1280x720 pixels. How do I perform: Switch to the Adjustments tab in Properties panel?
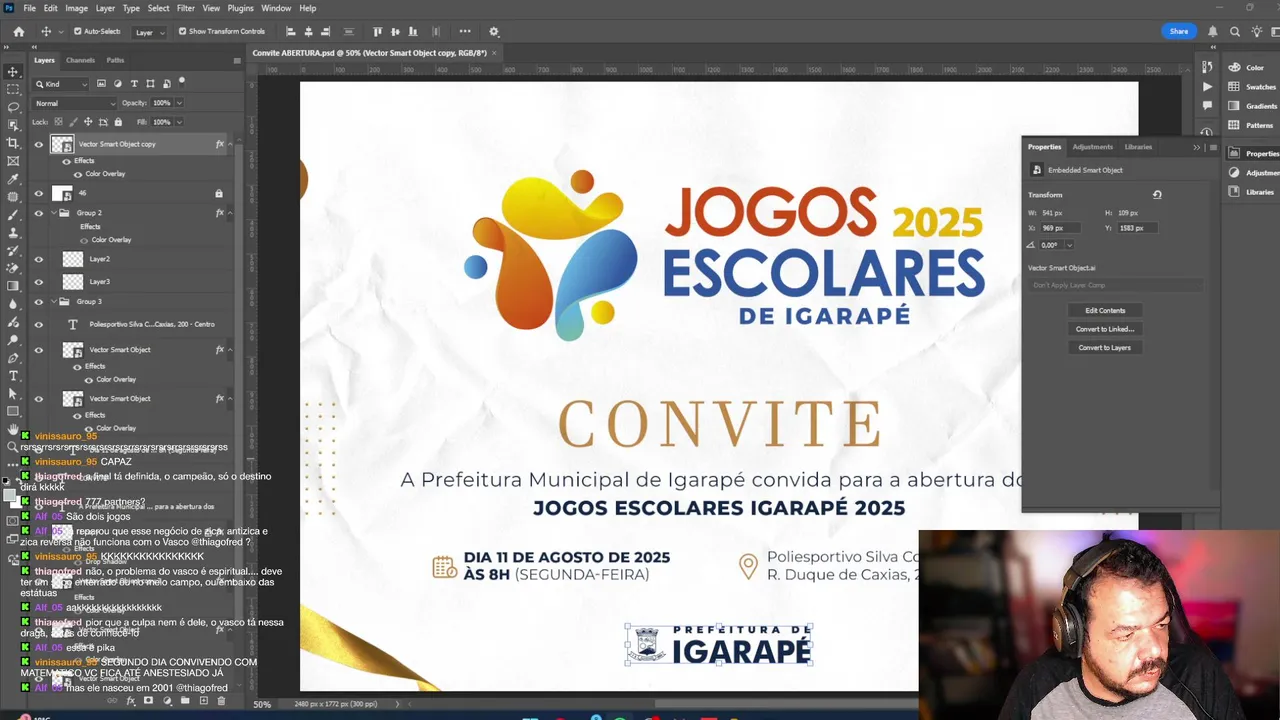(1092, 147)
